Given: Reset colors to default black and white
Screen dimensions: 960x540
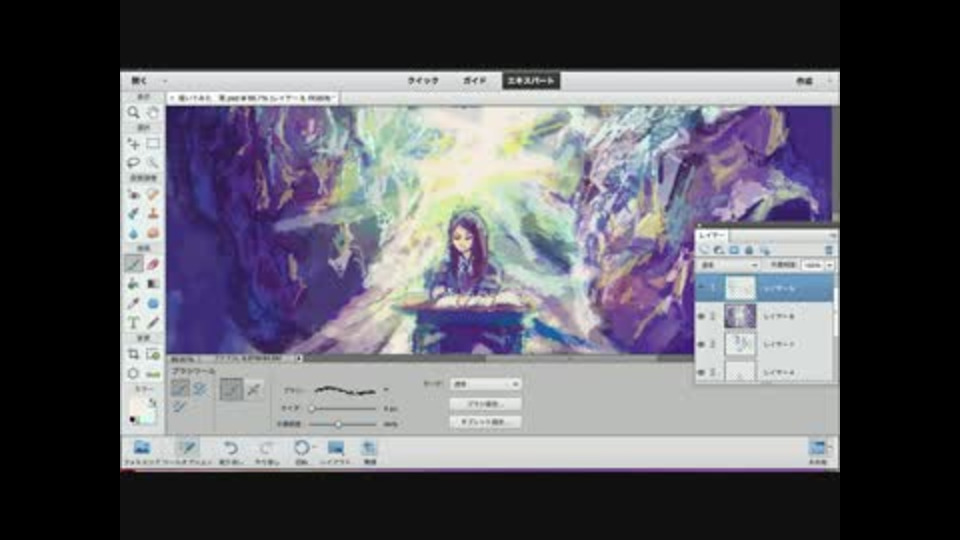Looking at the screenshot, I should (133, 420).
